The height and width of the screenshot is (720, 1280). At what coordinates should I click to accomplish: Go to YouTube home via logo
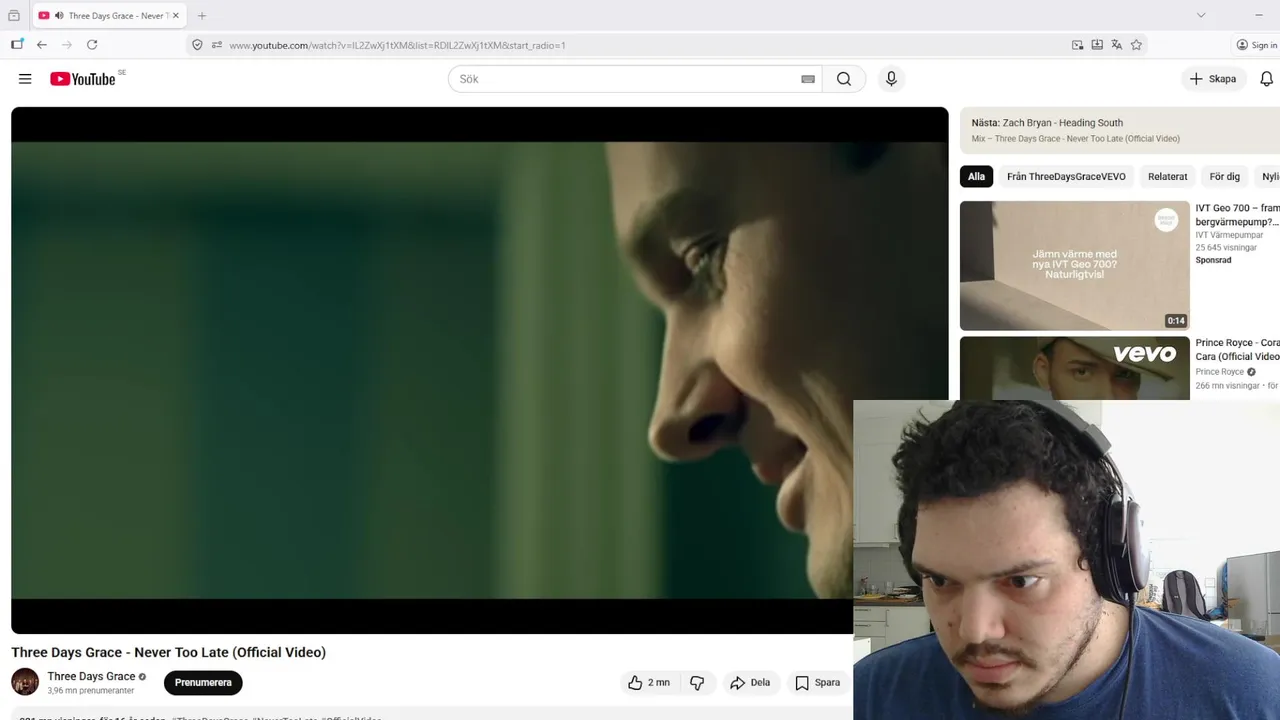tap(84, 79)
